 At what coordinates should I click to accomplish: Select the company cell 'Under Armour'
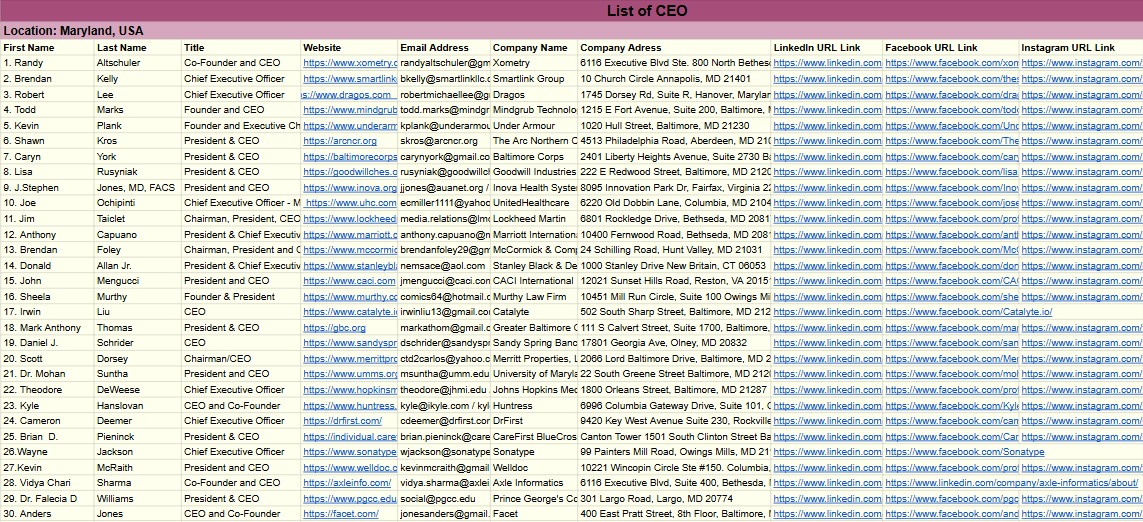click(534, 125)
